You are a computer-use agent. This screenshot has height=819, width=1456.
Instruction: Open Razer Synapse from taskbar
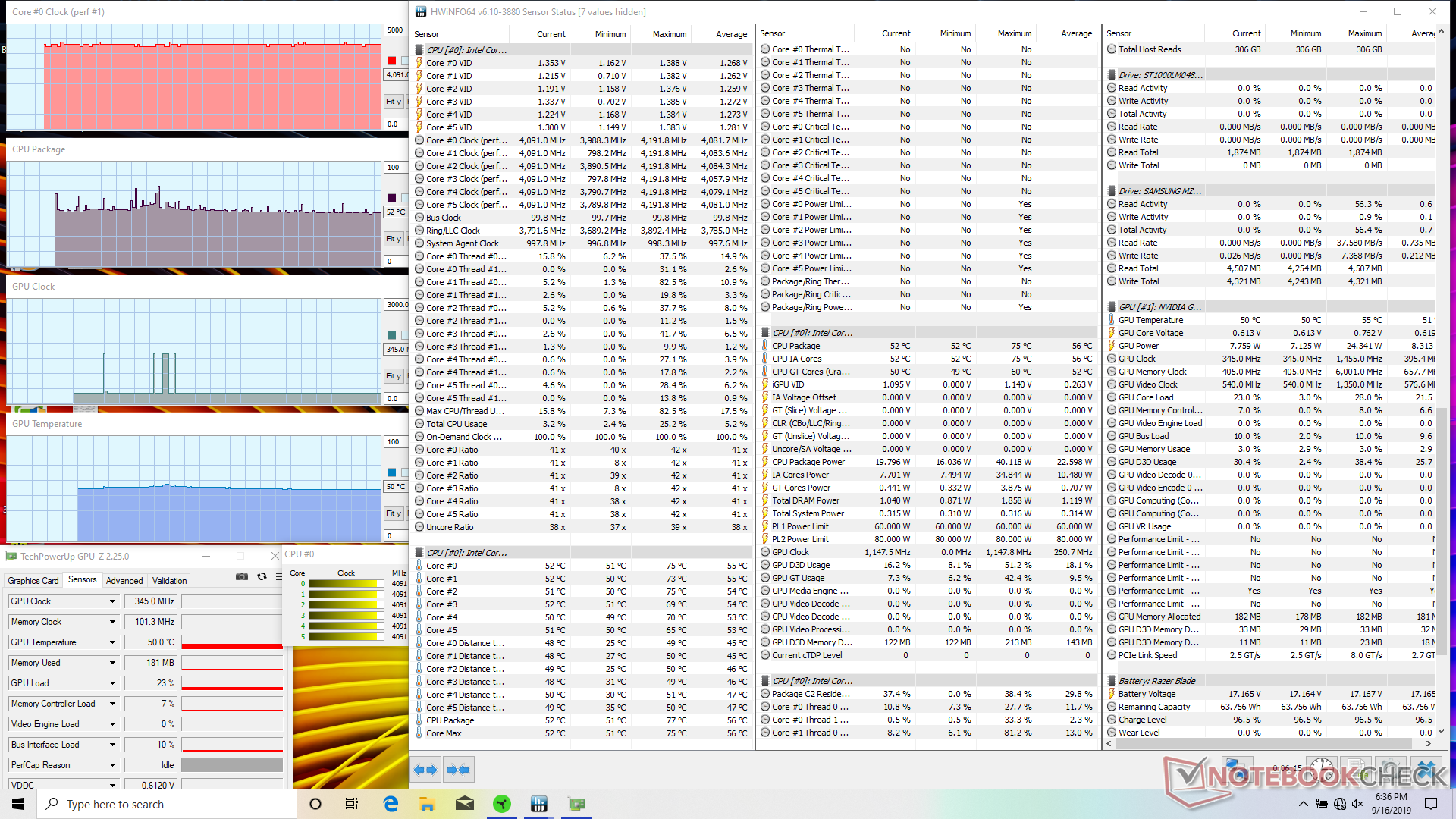pos(501,804)
